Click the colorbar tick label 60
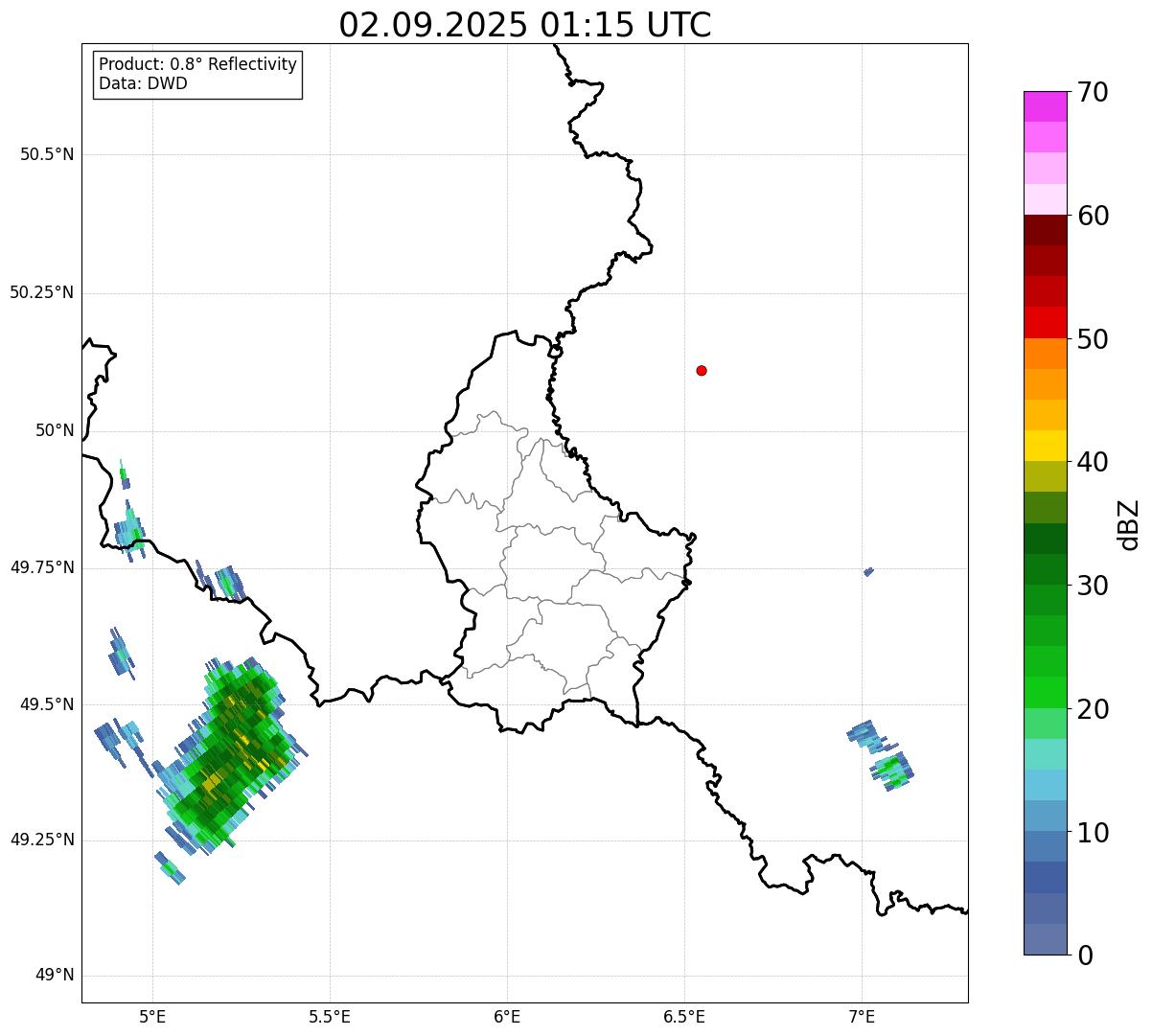The height and width of the screenshot is (1036, 1152). [x=1093, y=216]
